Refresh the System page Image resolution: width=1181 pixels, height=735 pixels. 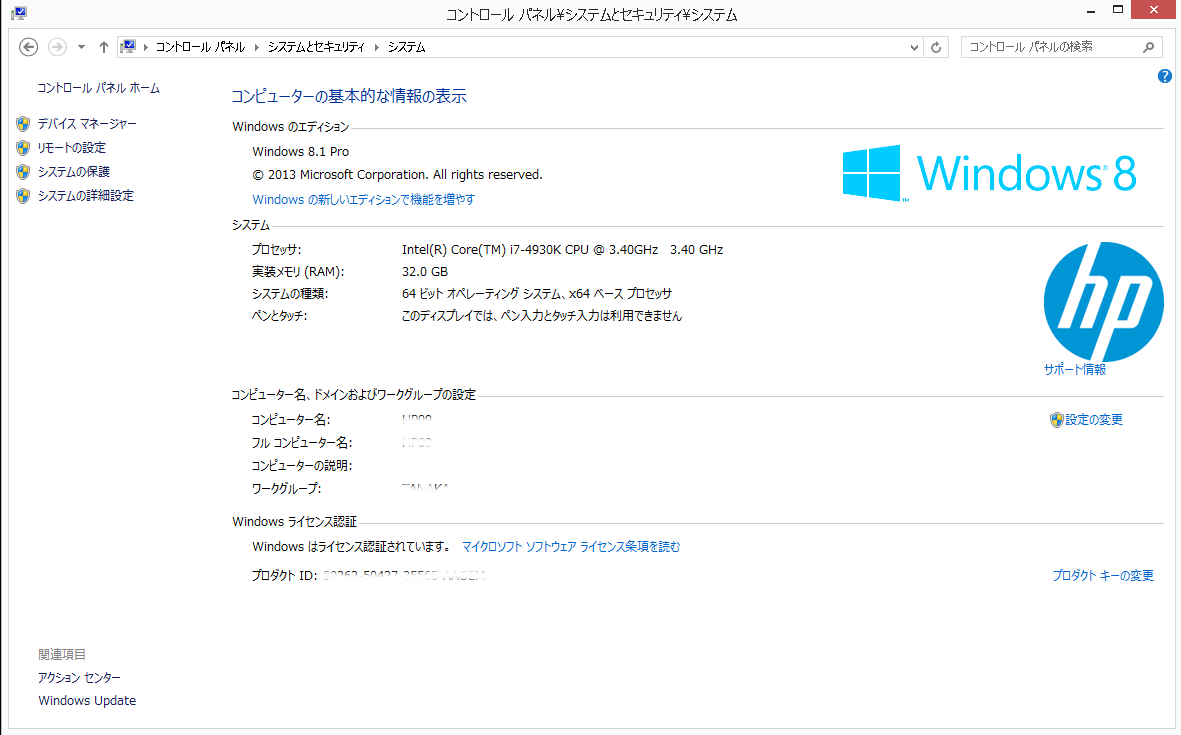coord(936,47)
